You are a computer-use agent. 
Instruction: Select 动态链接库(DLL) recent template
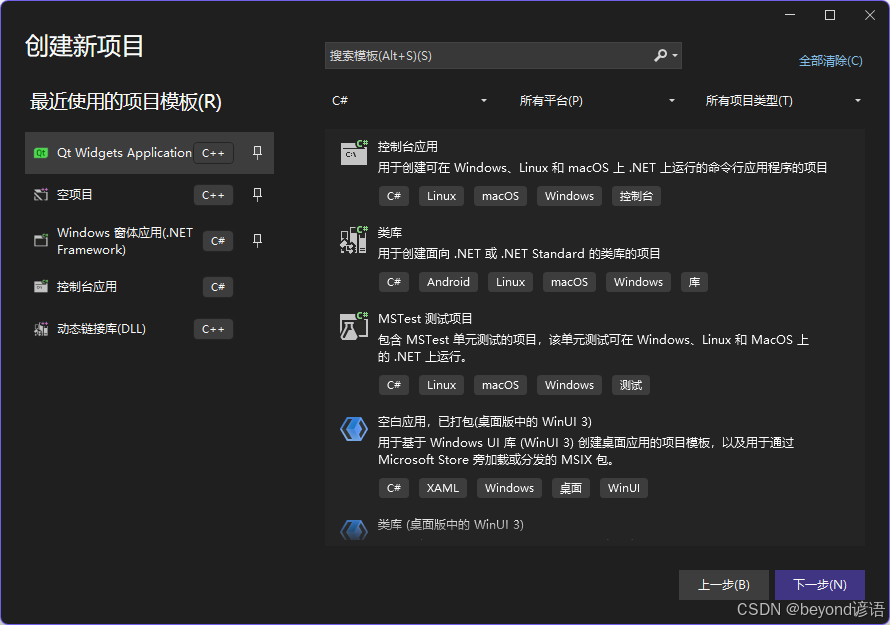[149, 329]
